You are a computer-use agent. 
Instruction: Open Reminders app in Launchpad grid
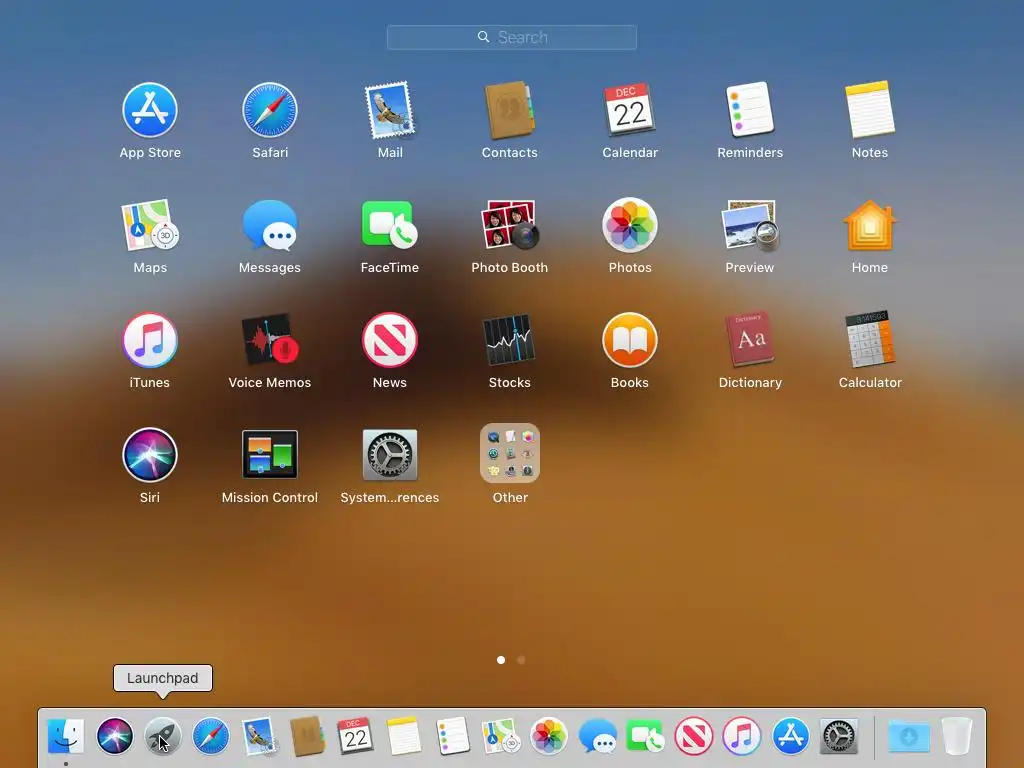point(750,110)
